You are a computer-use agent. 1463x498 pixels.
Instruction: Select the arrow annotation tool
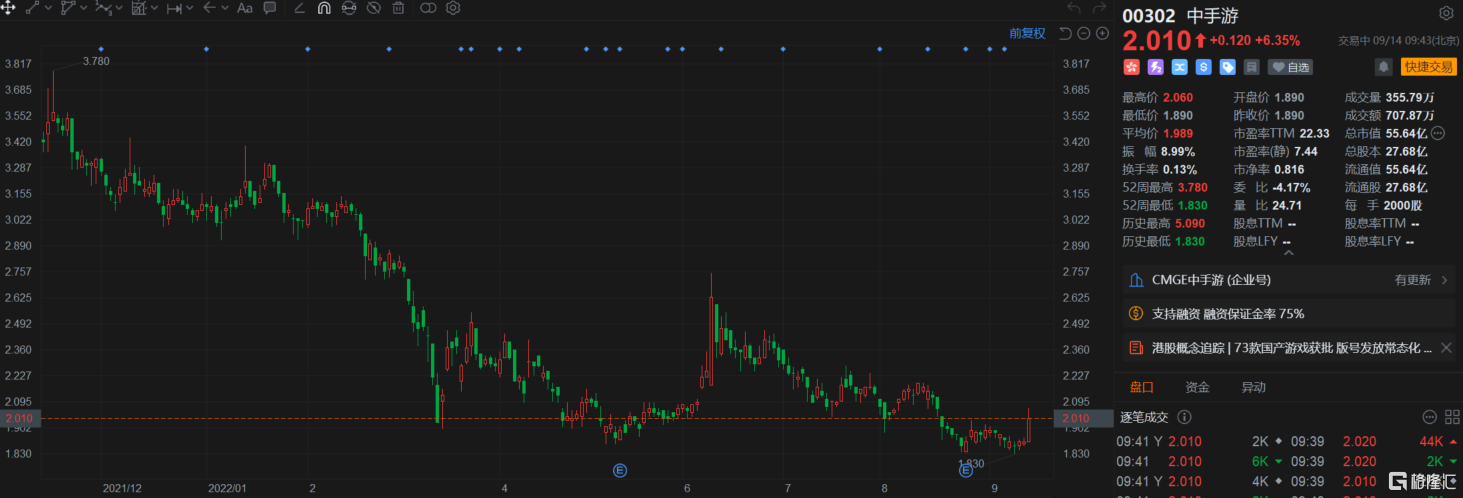pyautogui.click(x=210, y=8)
